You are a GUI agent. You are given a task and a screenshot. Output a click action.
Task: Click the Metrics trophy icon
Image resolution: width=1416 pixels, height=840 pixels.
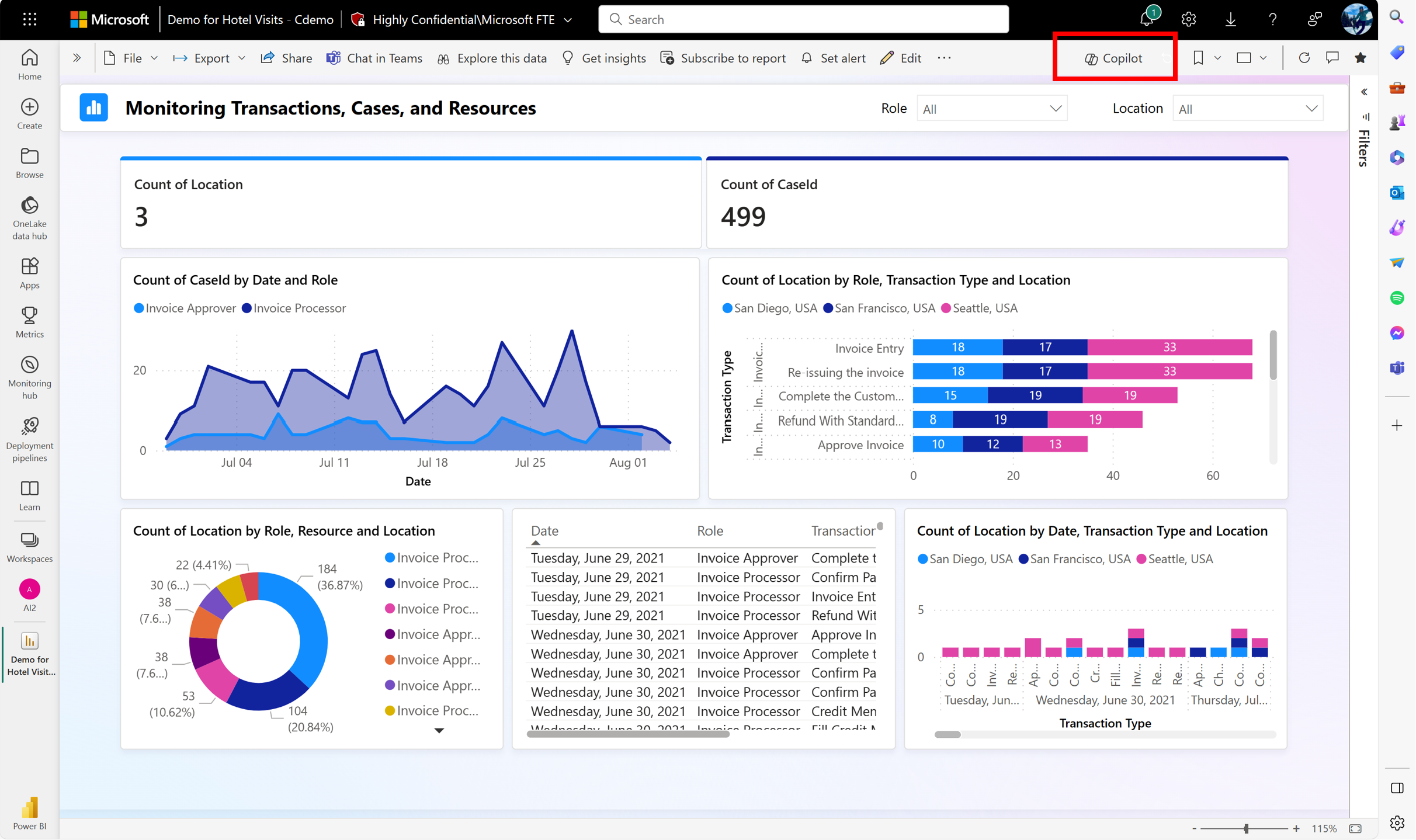click(x=29, y=316)
